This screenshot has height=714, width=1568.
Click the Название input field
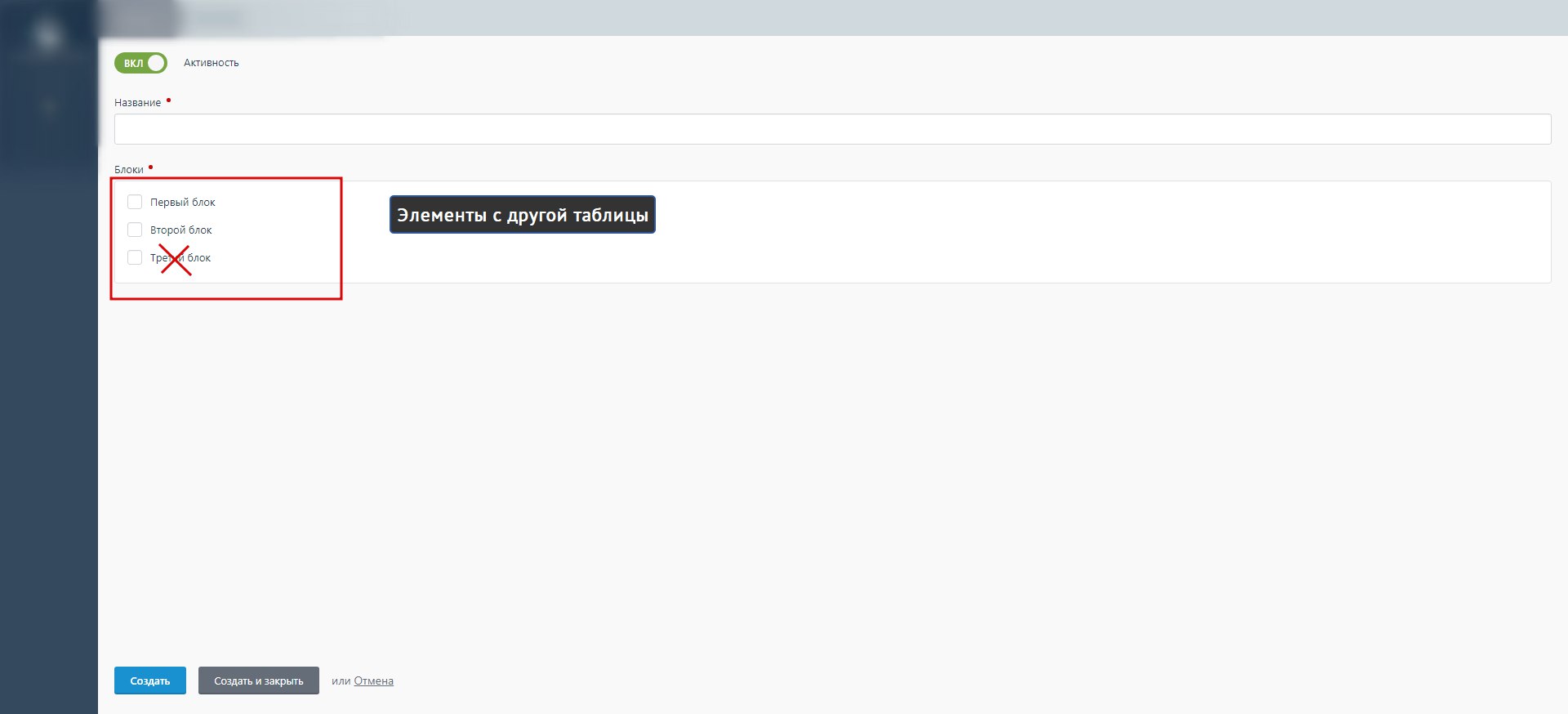832,129
